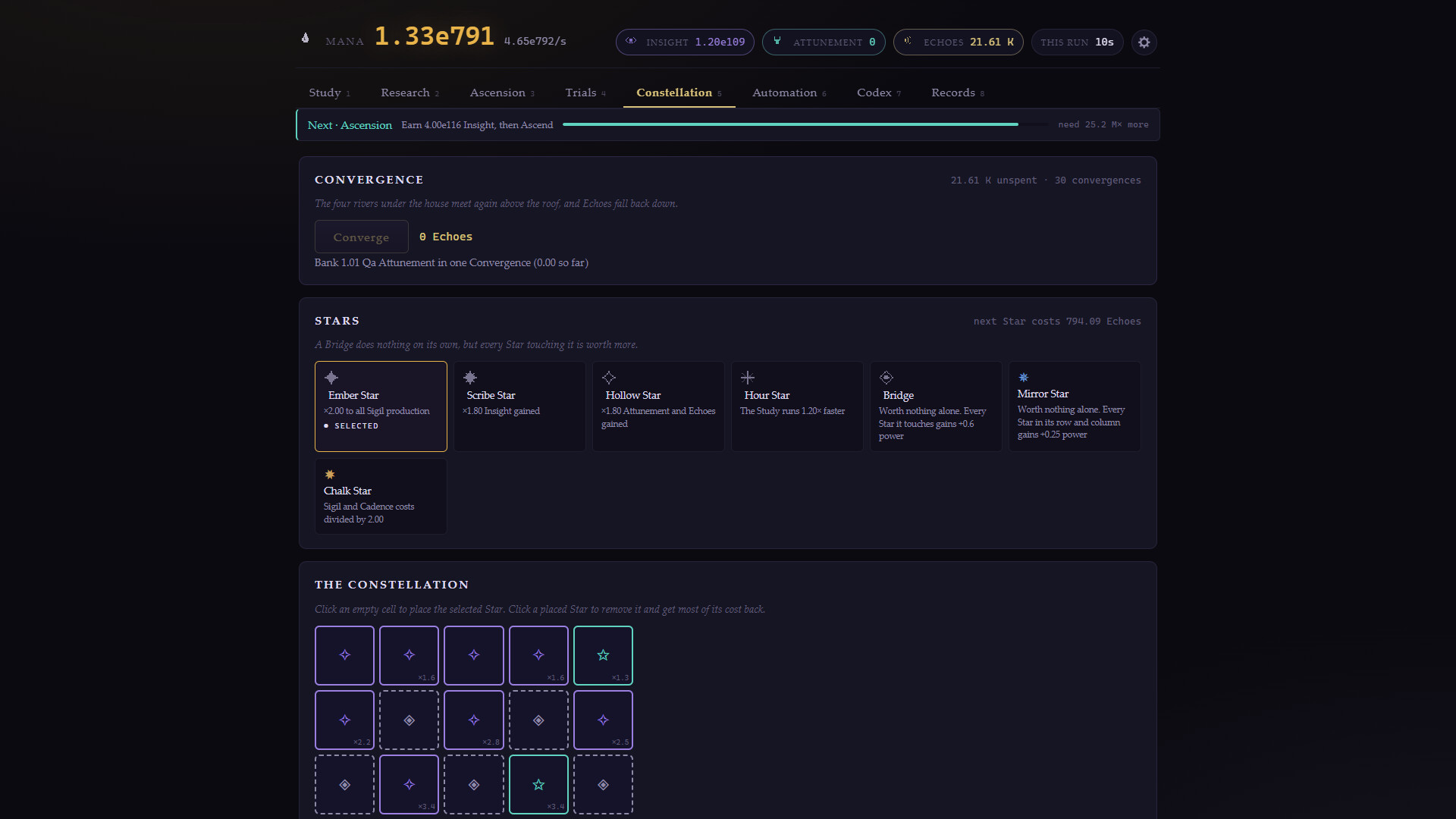Click the teal star cell marked ×1.3
This screenshot has width=1456, height=819.
tap(603, 655)
